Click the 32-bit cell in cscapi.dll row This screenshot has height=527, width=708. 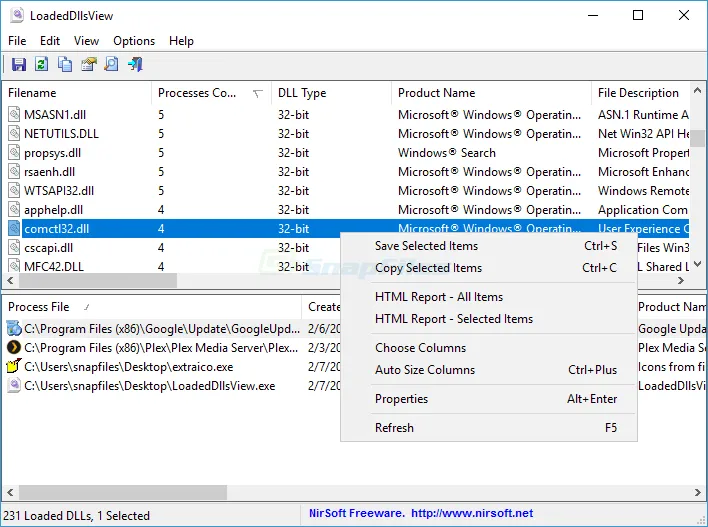pos(293,247)
